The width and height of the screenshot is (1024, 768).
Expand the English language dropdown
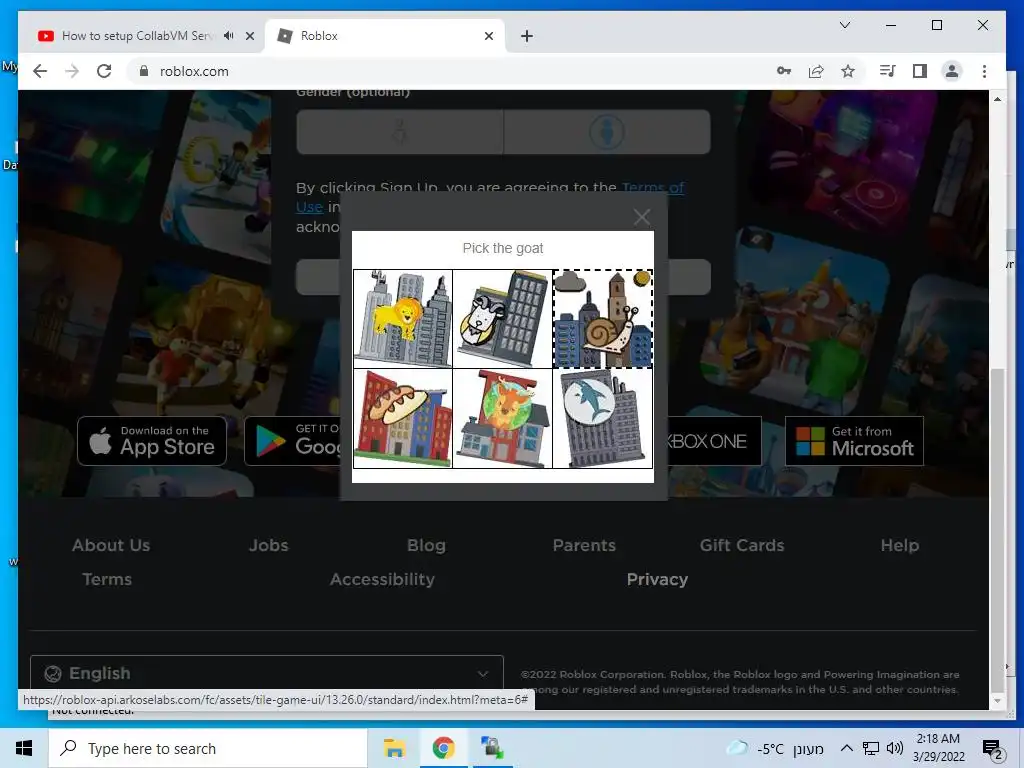tap(266, 673)
